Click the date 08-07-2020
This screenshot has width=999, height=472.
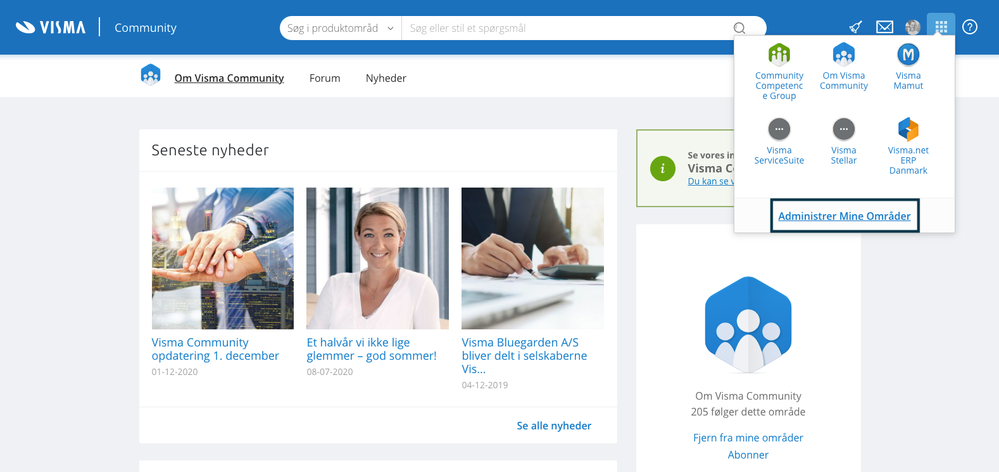(329, 371)
